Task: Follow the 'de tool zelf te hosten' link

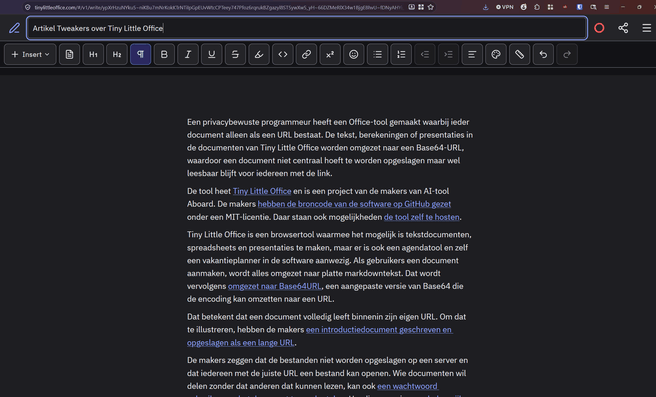Action: pyautogui.click(x=421, y=217)
